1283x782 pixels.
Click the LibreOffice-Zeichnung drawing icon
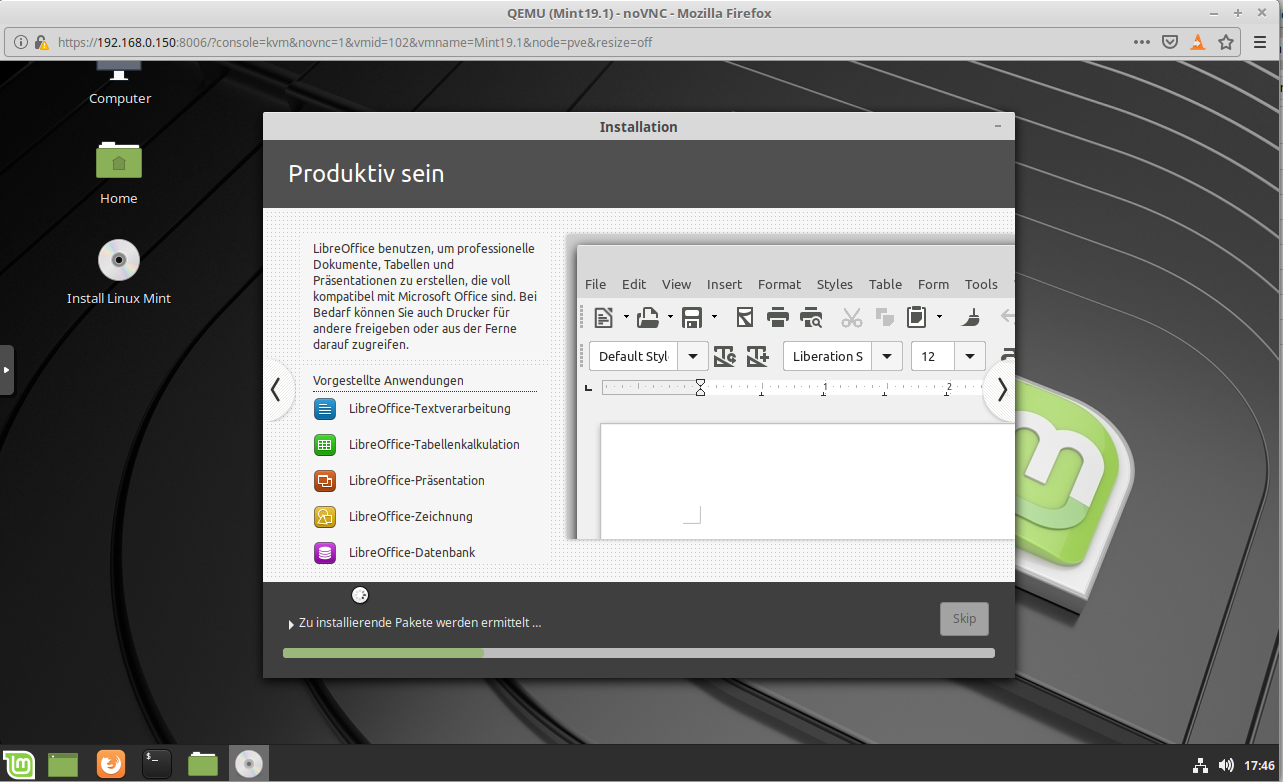click(x=325, y=516)
